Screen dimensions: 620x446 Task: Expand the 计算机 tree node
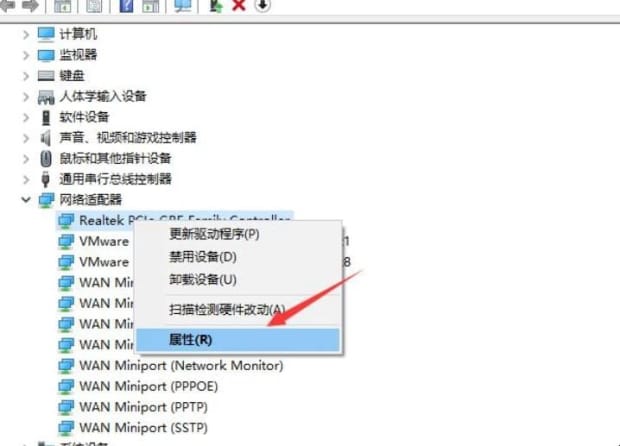tap(26, 33)
